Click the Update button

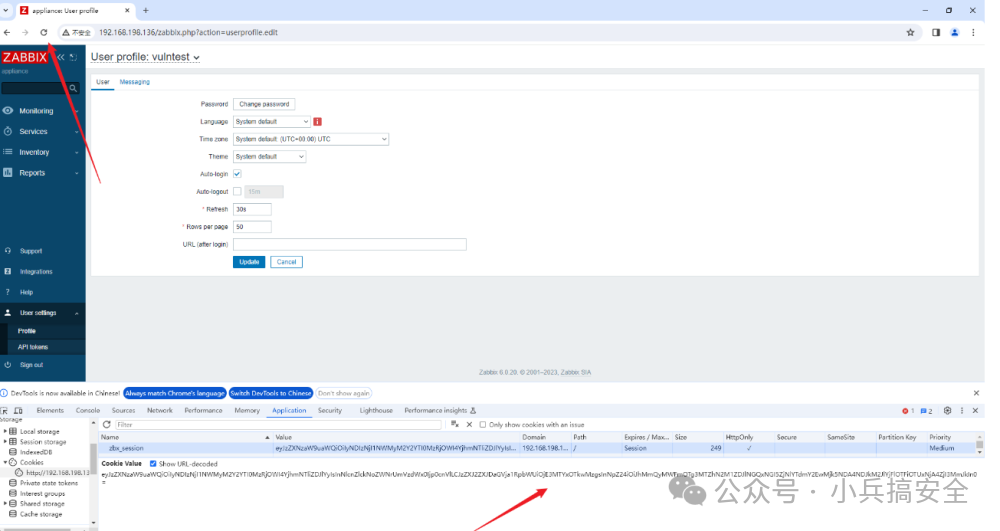click(249, 262)
